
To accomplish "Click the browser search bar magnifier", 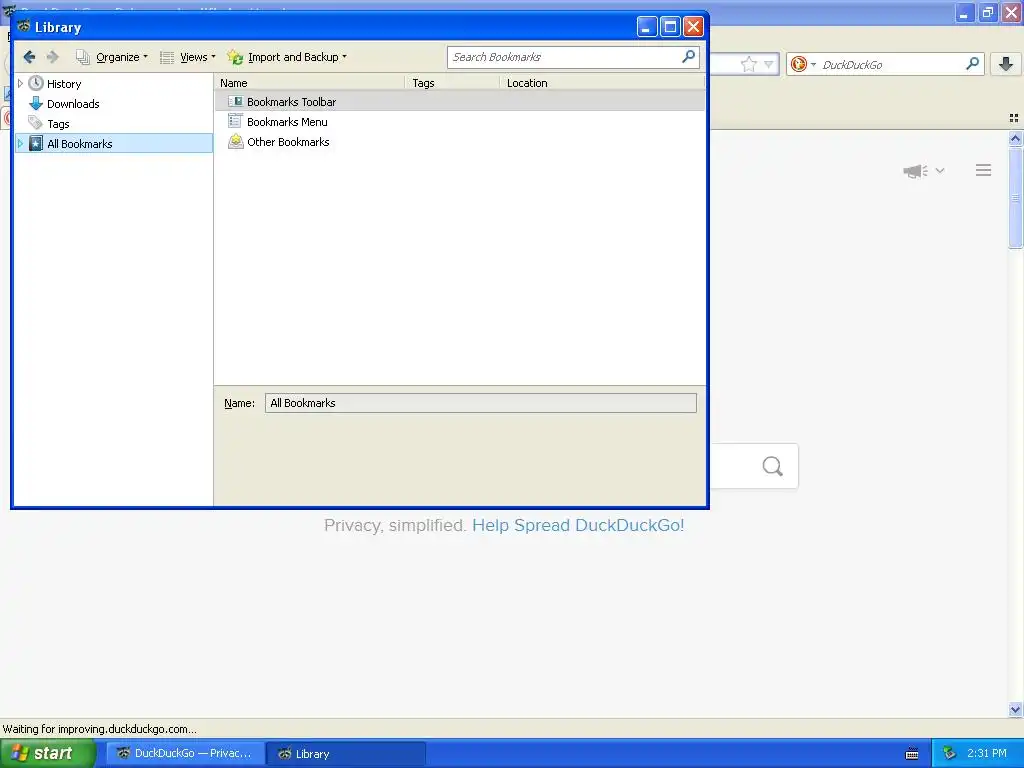I will pos(972,64).
